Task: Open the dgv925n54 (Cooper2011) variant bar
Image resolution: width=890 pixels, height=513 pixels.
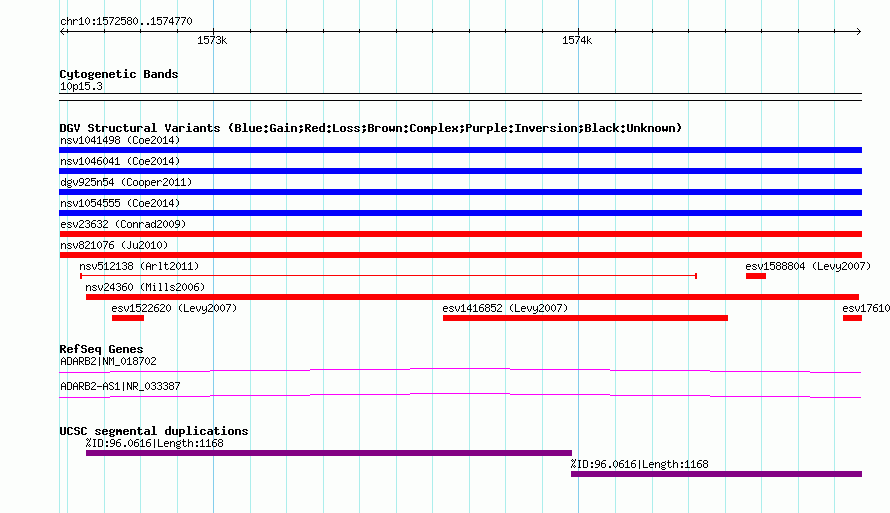Action: point(460,192)
